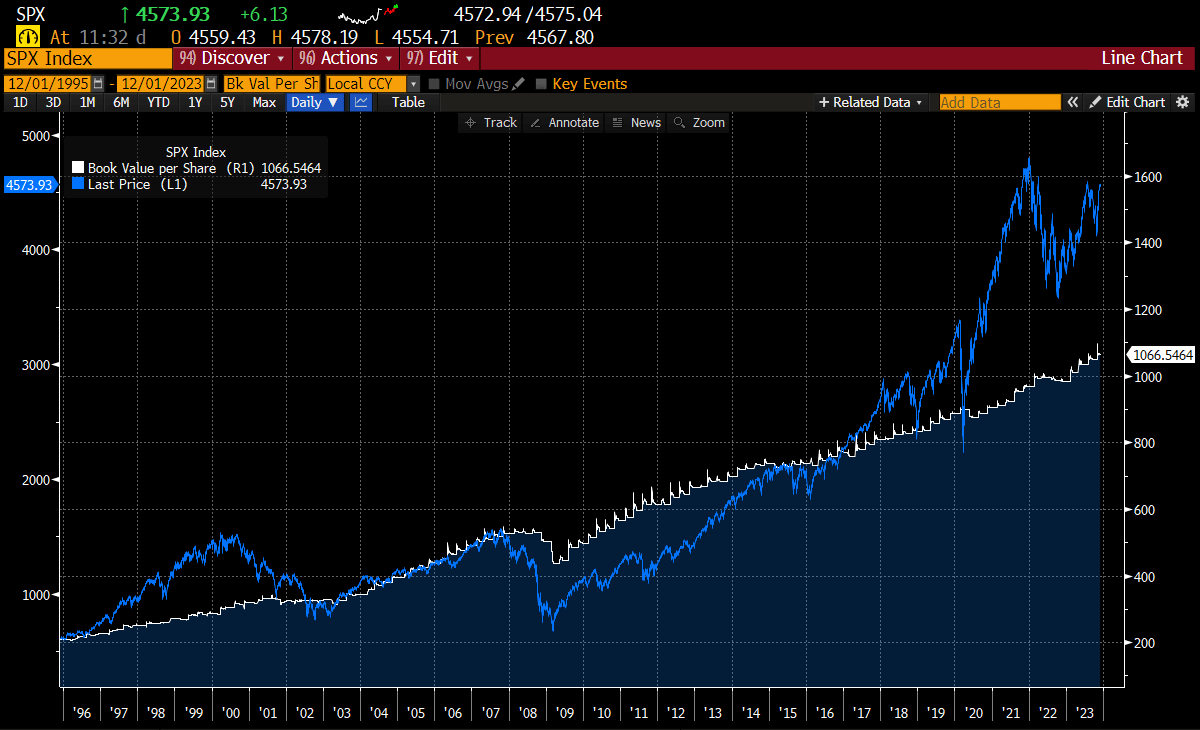Select the Max time range
This screenshot has width=1200, height=730.
tap(264, 102)
